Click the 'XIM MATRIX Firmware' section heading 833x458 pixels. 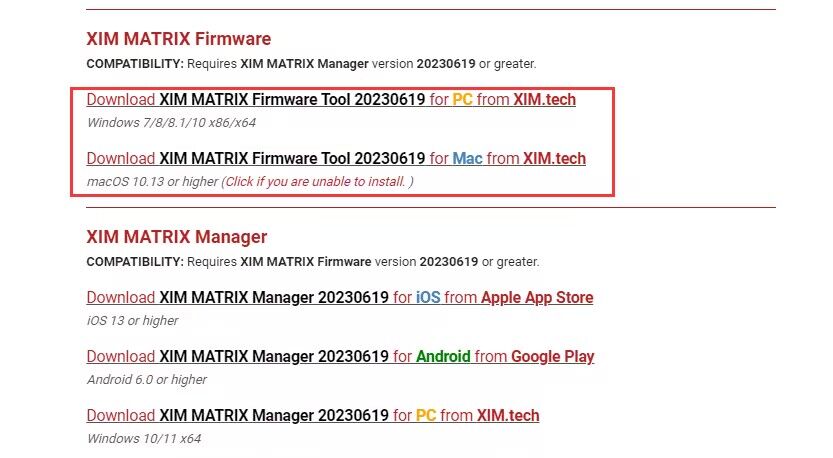point(178,39)
